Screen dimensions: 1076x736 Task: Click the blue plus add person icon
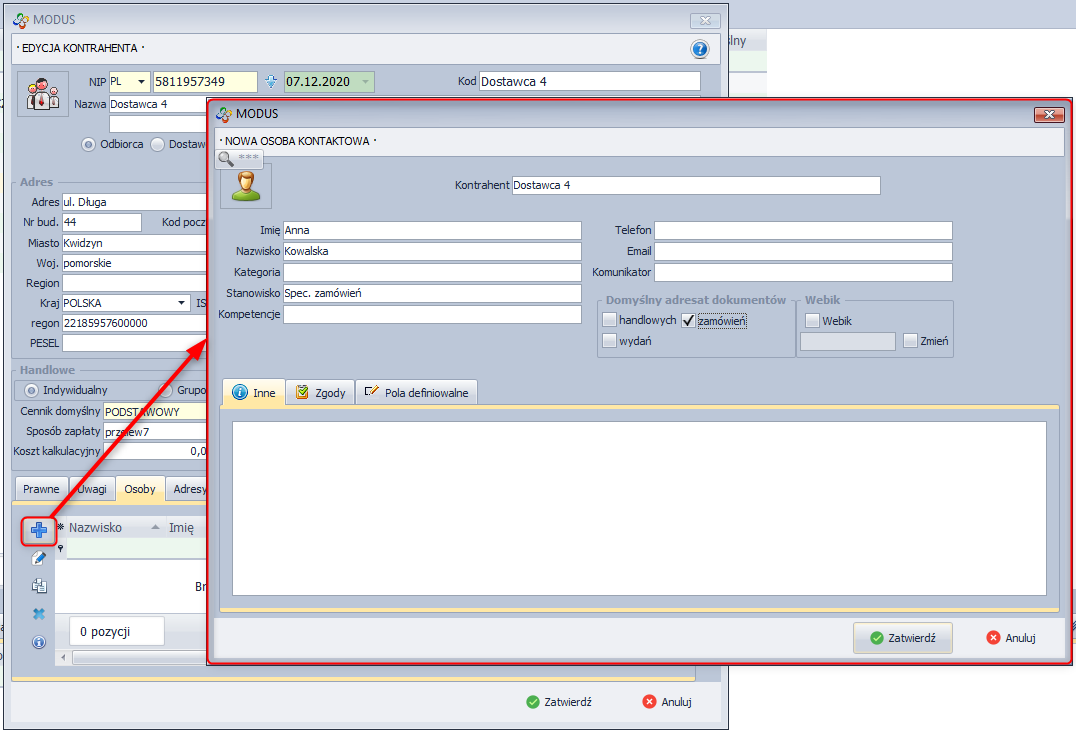click(39, 530)
